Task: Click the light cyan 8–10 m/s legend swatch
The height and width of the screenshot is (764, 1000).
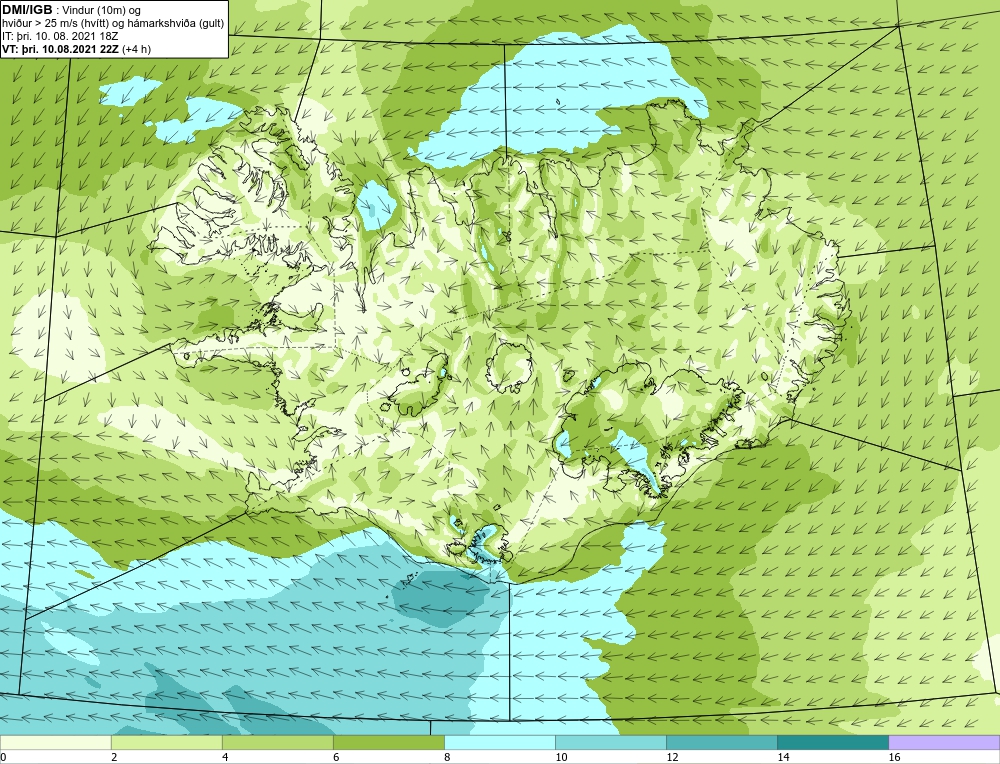Action: (x=499, y=742)
